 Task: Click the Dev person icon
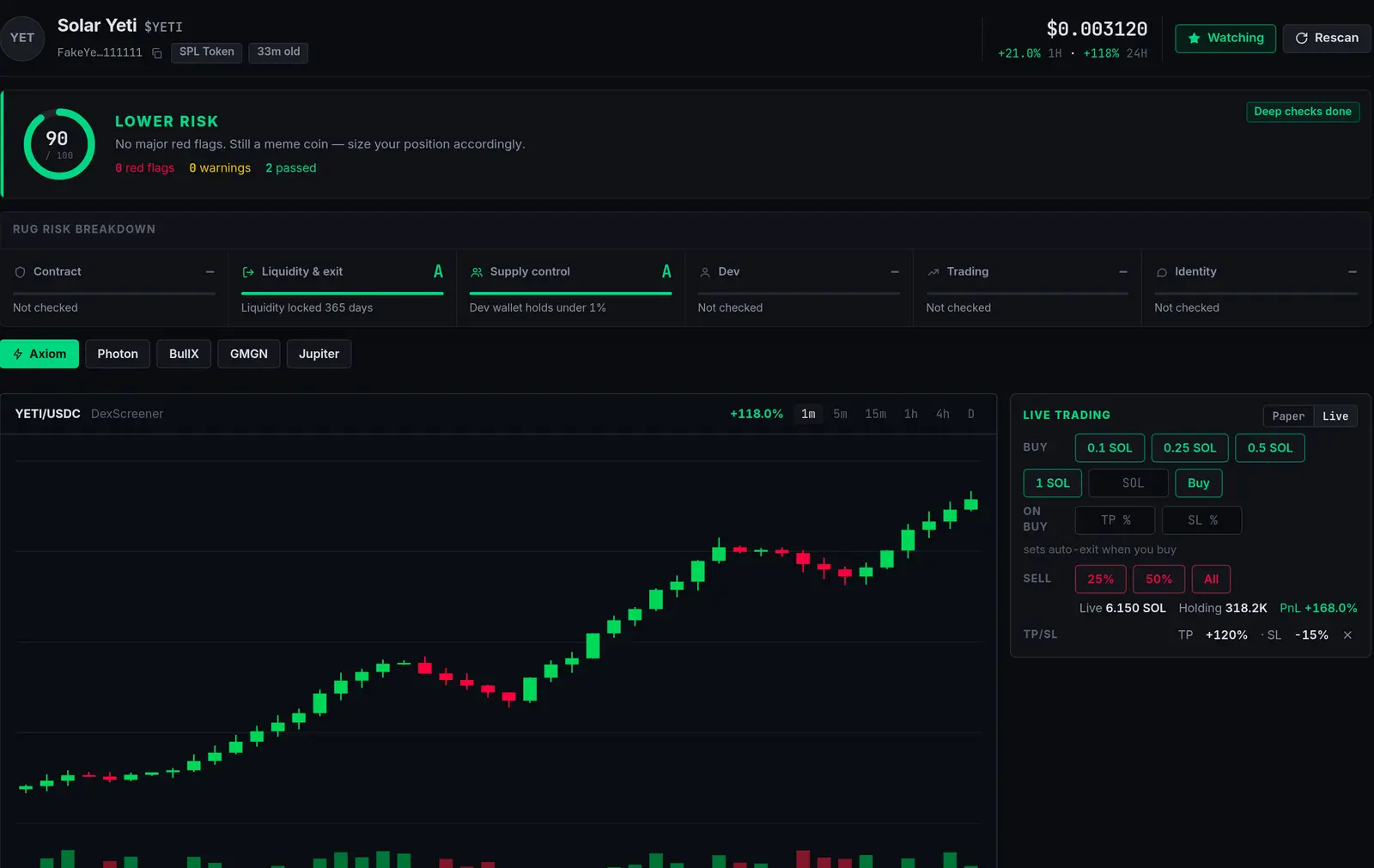click(705, 272)
